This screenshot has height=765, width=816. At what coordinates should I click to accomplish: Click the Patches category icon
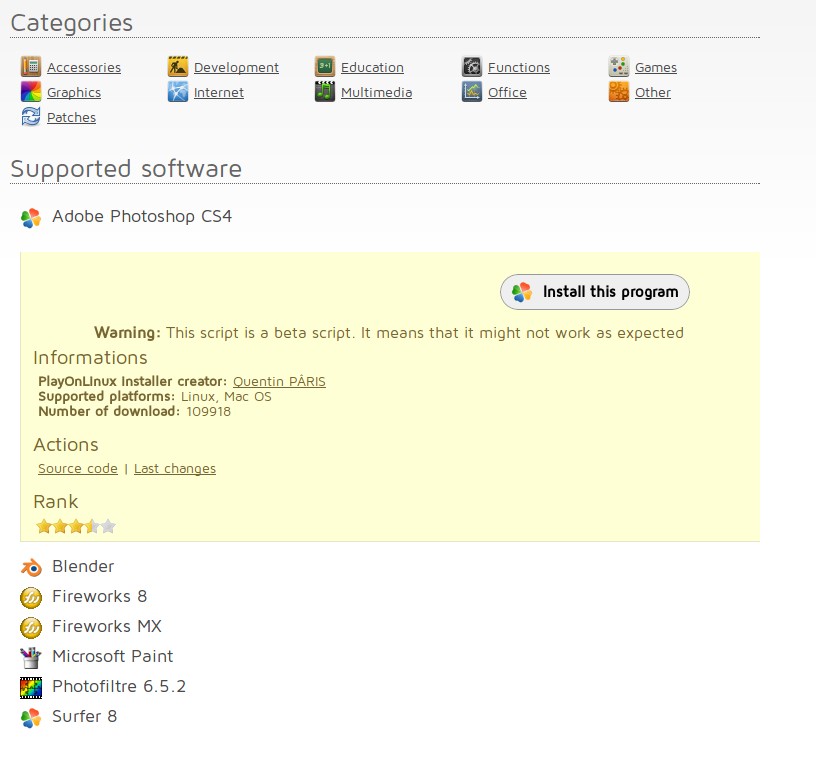pyautogui.click(x=31, y=117)
